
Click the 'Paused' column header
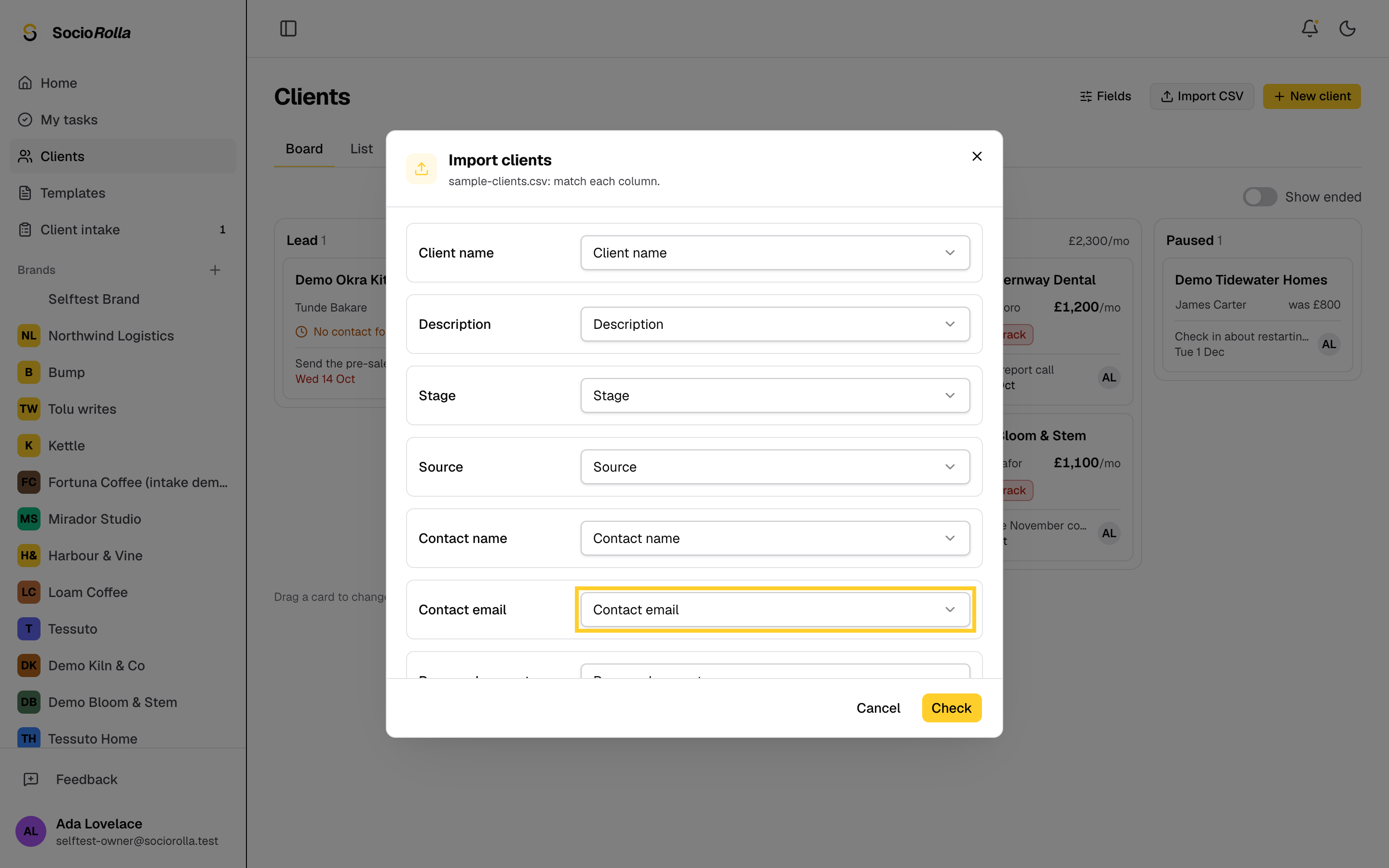pos(1189,241)
